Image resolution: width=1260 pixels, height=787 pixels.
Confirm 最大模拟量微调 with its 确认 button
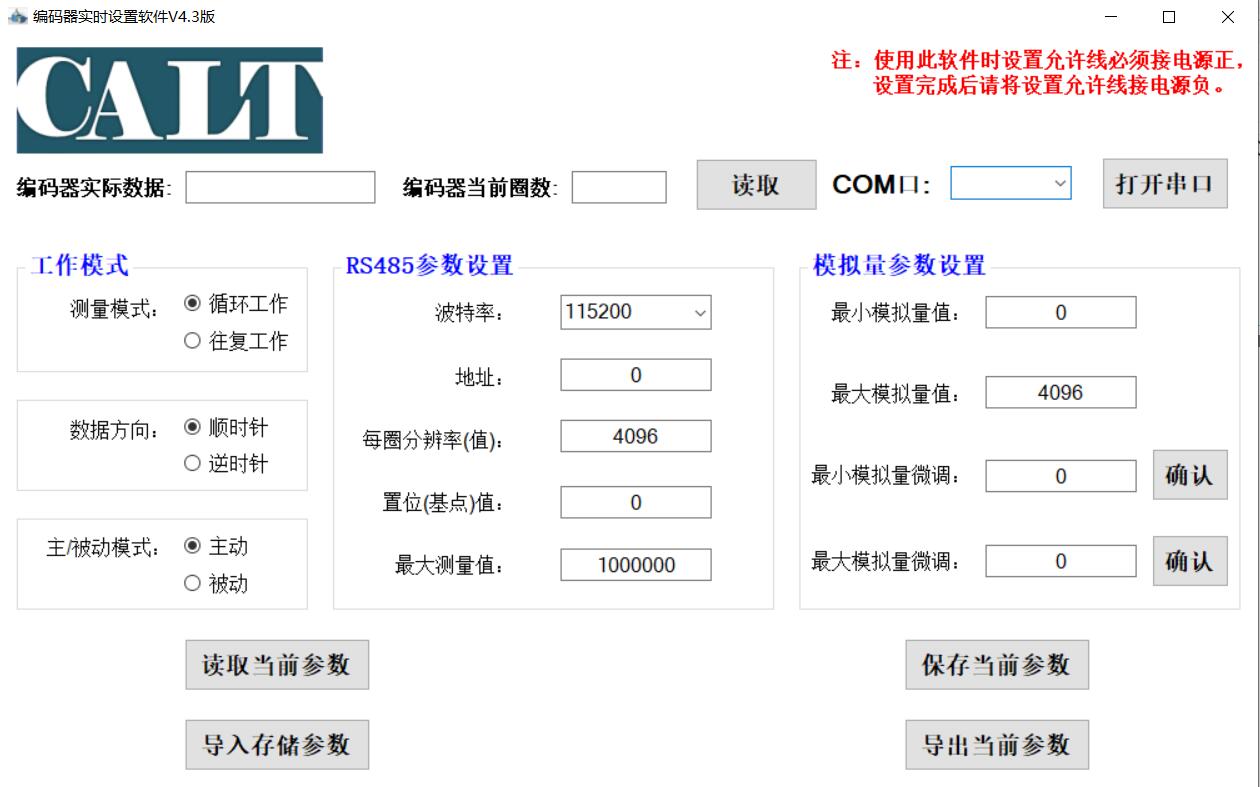point(1189,561)
